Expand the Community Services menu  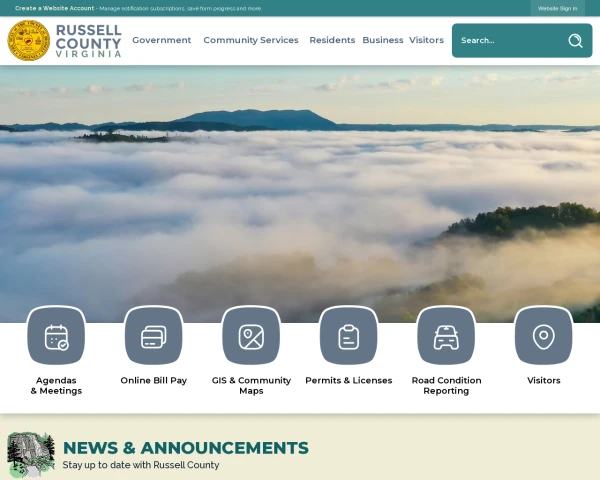[250, 40]
